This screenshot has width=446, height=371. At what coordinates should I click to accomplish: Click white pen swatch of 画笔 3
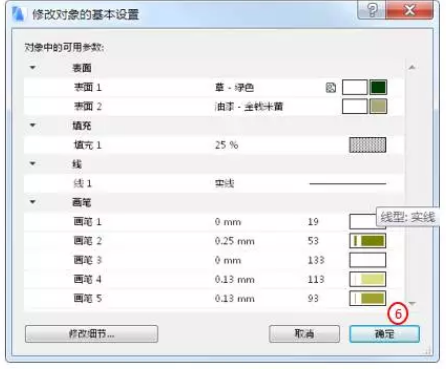click(x=368, y=260)
